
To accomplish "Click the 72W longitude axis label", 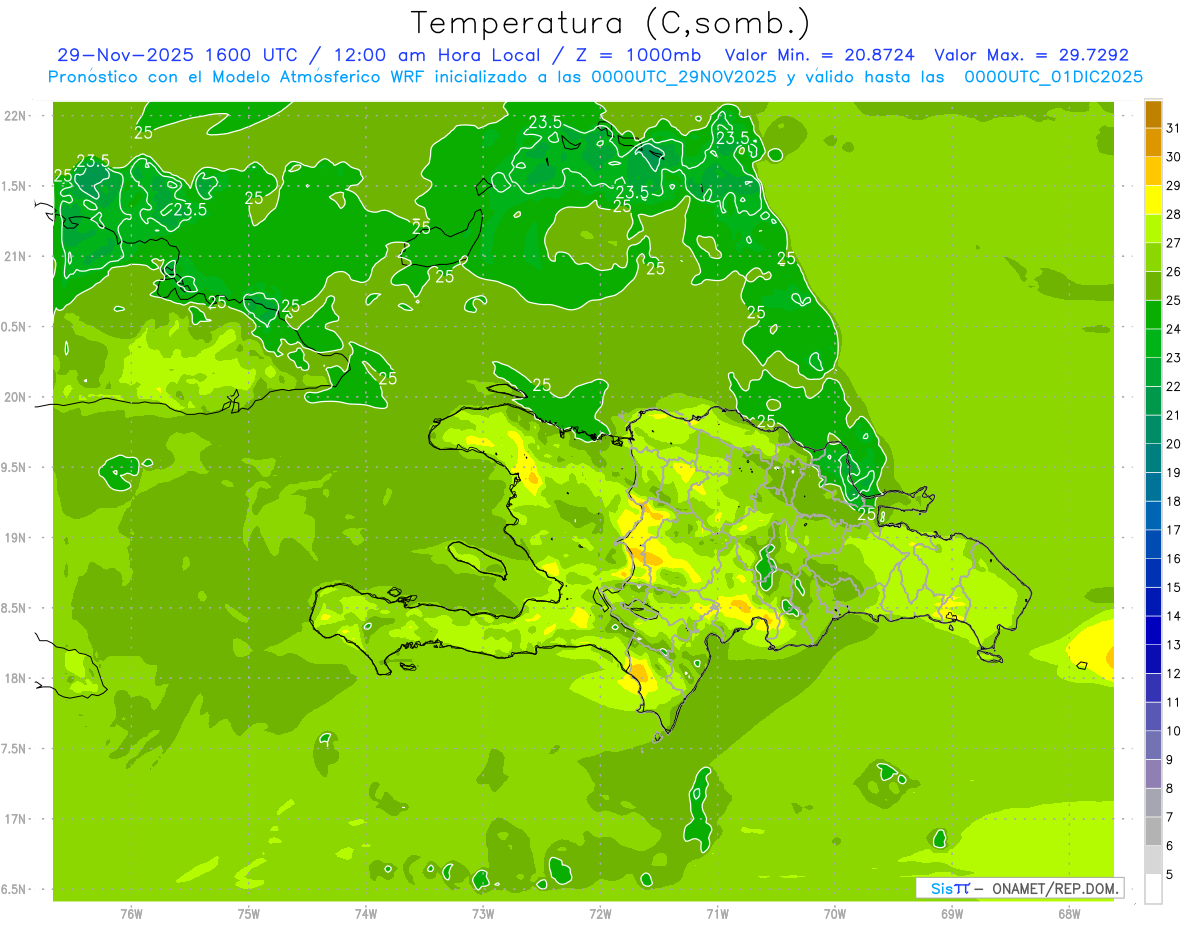I will point(600,914).
